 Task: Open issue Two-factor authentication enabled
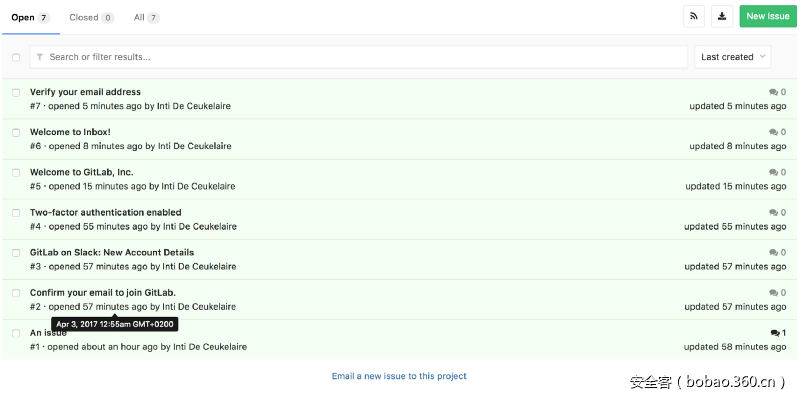[106, 212]
